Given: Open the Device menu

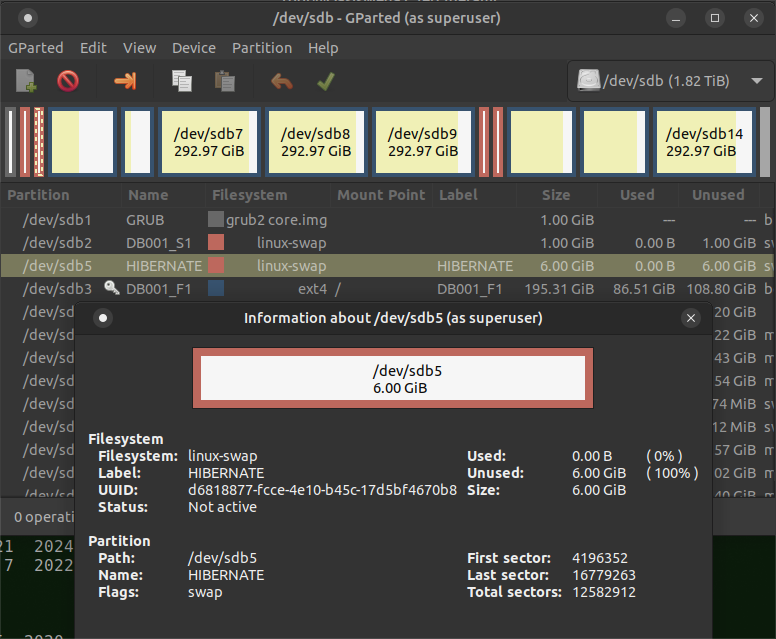Looking at the screenshot, I should pos(193,48).
